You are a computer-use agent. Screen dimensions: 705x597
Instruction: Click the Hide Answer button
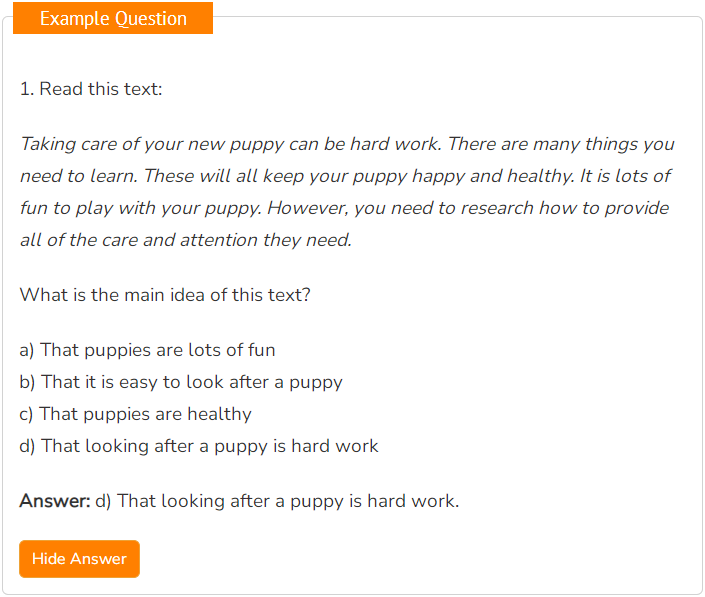79,559
